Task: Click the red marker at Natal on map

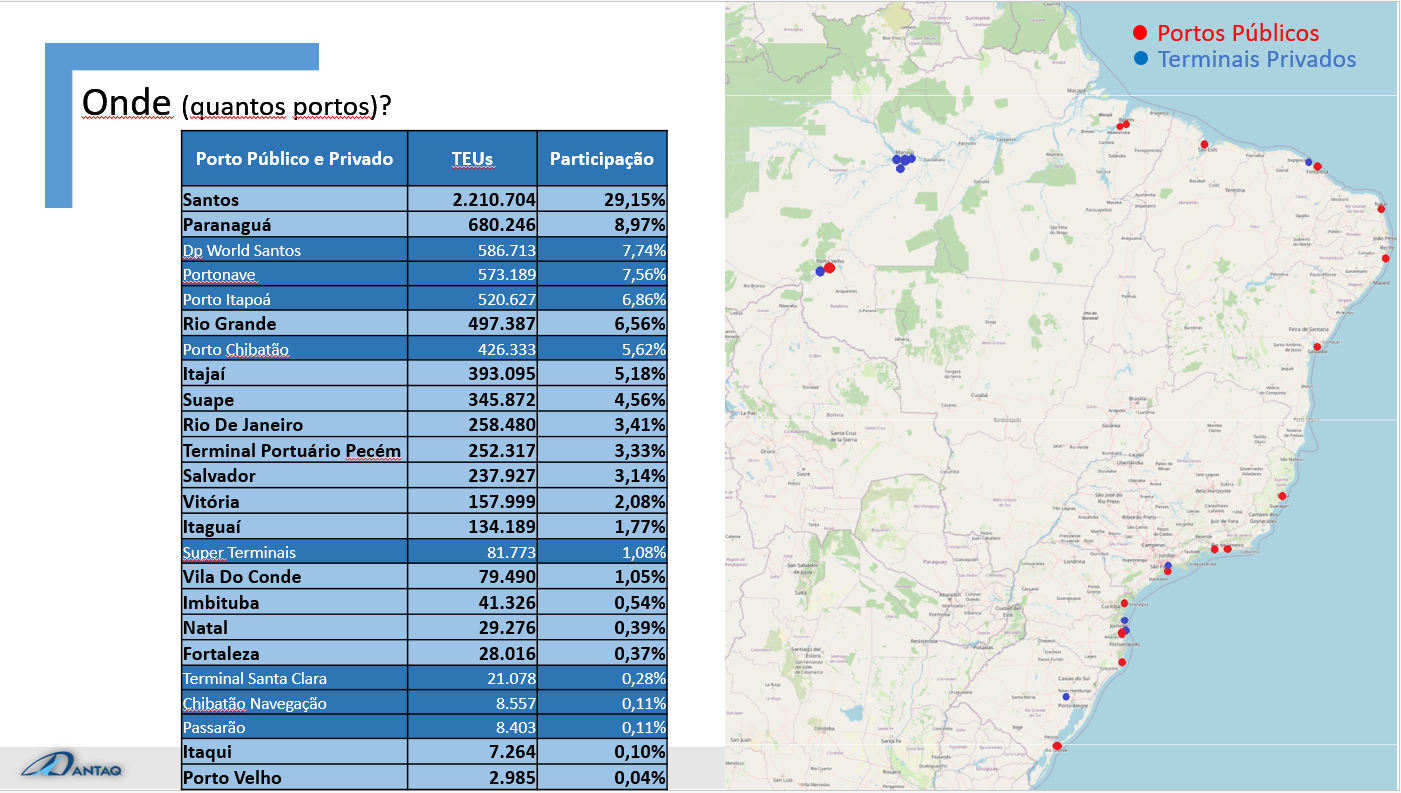Action: [1381, 209]
